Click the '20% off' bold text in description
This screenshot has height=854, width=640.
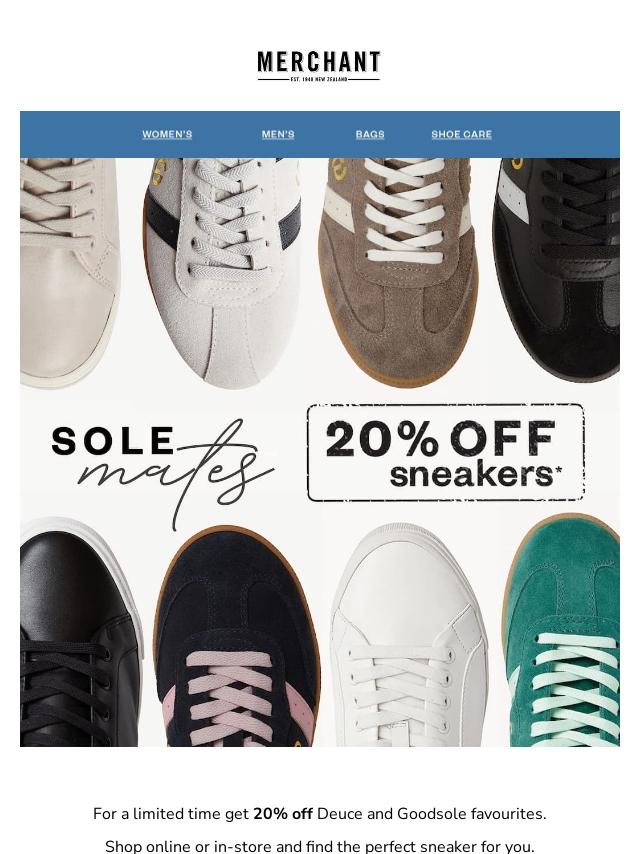pyautogui.click(x=283, y=814)
